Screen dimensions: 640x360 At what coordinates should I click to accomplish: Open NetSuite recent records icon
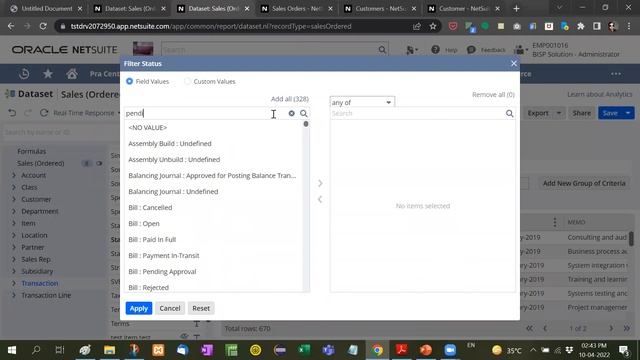24,73
